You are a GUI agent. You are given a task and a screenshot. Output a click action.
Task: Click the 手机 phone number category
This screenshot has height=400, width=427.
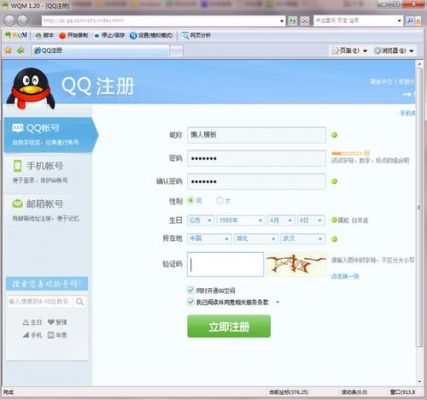32,335
